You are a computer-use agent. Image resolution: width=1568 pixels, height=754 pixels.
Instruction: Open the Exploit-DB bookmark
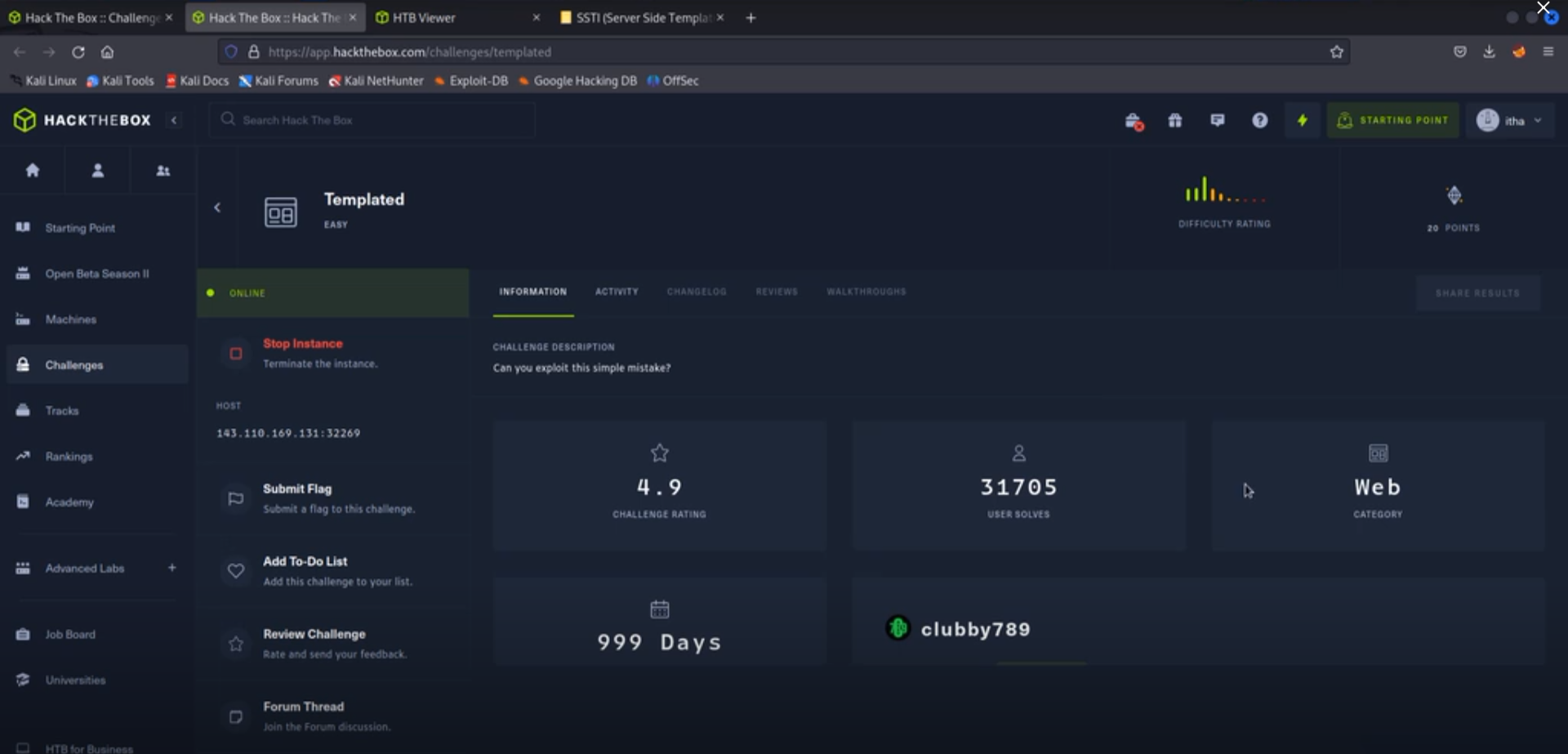pyautogui.click(x=471, y=81)
